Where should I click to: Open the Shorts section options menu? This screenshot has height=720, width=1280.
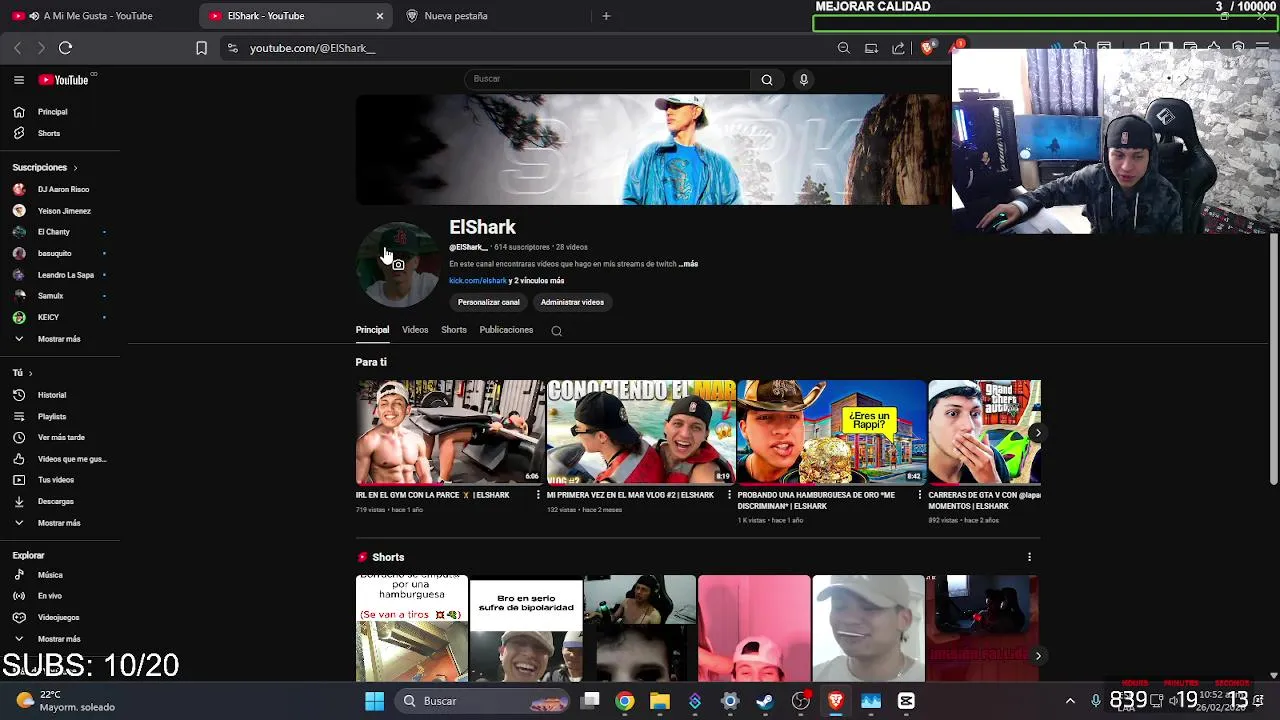pyautogui.click(x=1029, y=557)
